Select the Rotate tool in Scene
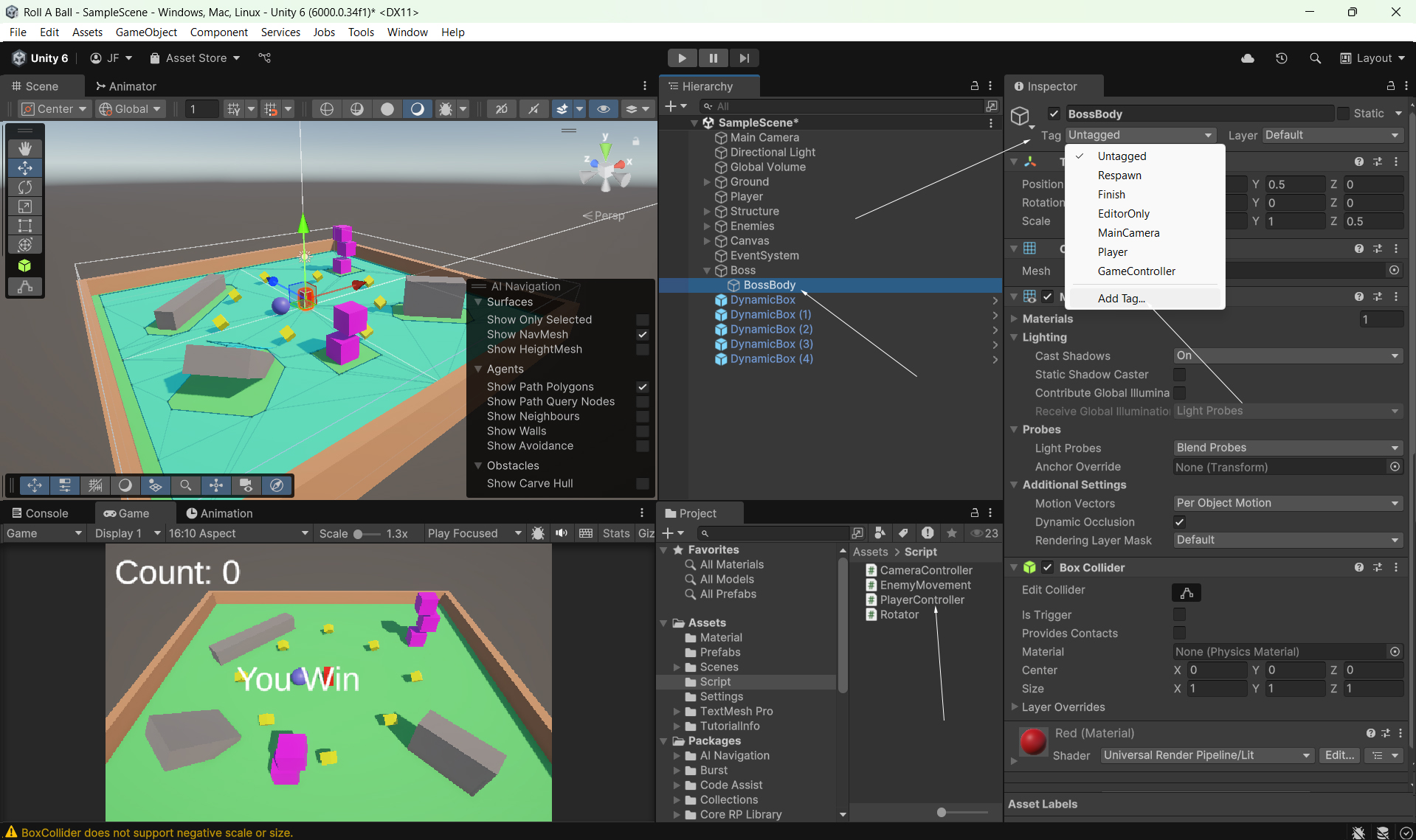Image resolution: width=1416 pixels, height=840 pixels. tap(25, 187)
